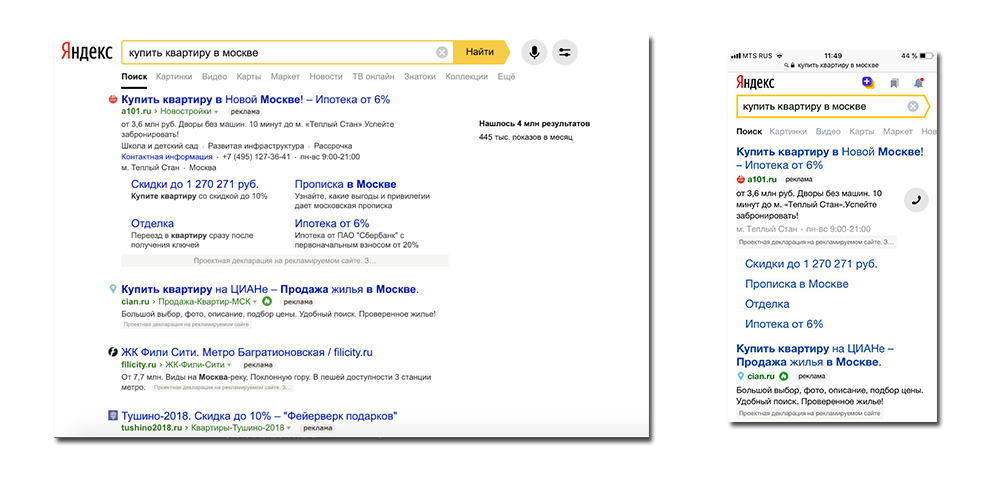
Task: Tap mobile ad 'Купить квартиру в Новой Москве'
Action: [830, 158]
